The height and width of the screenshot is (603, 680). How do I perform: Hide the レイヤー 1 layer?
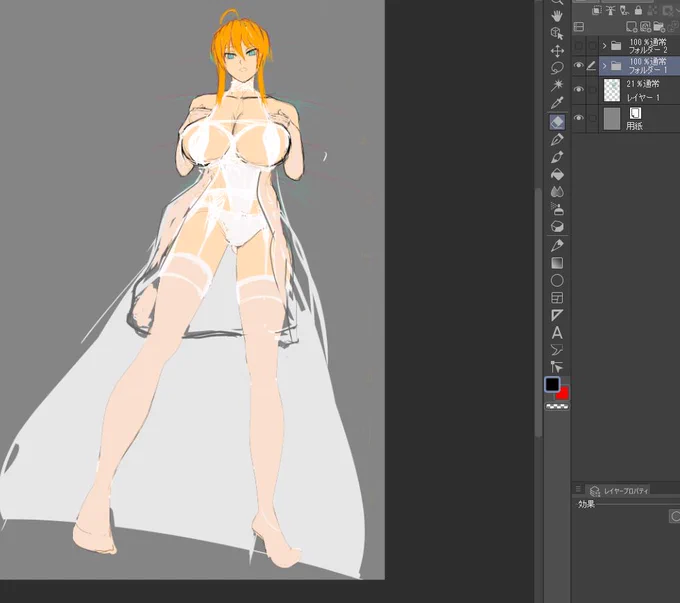coord(579,90)
